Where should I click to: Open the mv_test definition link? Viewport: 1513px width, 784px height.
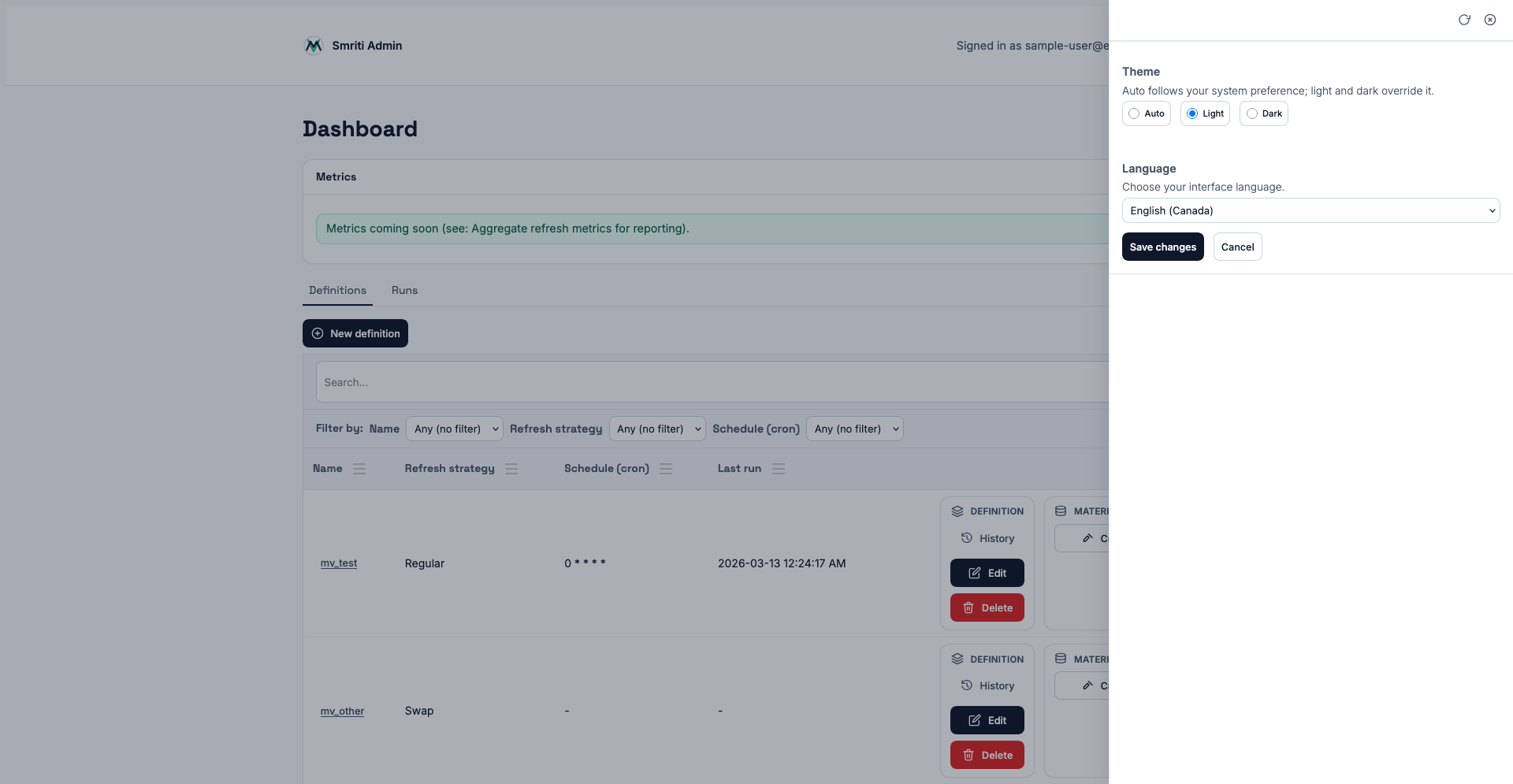[x=339, y=563]
